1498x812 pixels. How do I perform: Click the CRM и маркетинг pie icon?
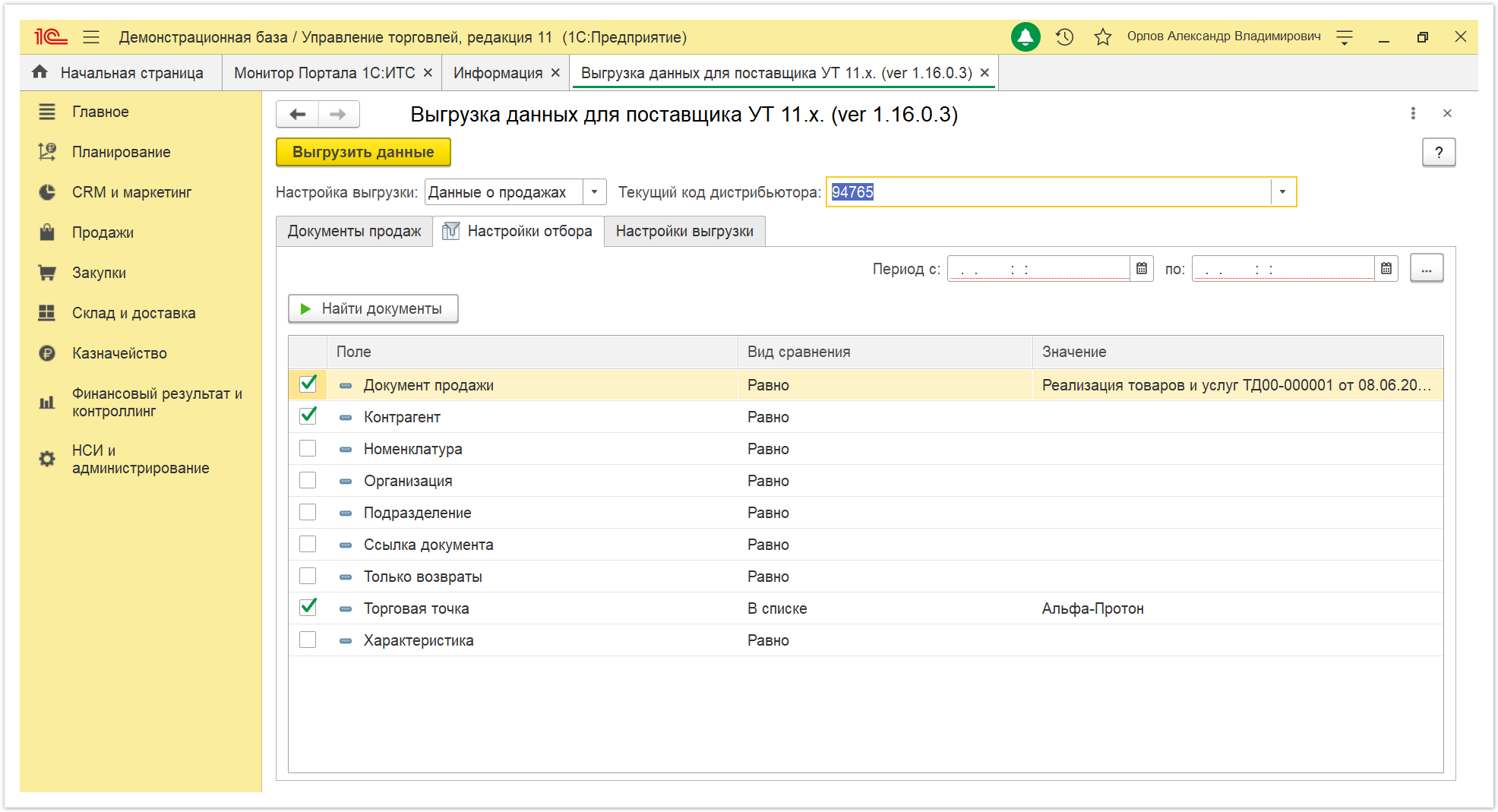pyautogui.click(x=47, y=192)
